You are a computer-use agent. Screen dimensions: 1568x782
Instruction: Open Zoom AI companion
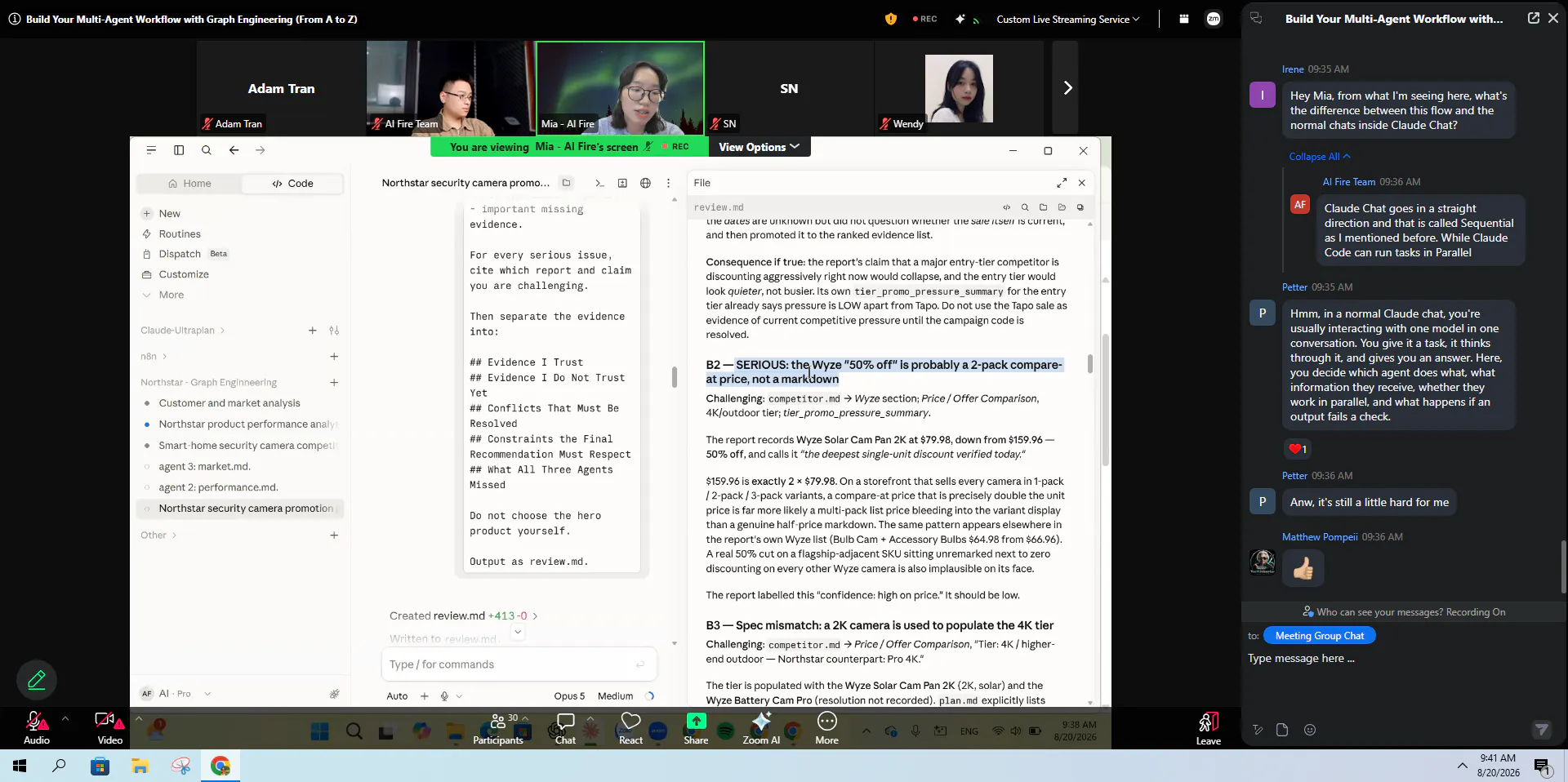761,728
